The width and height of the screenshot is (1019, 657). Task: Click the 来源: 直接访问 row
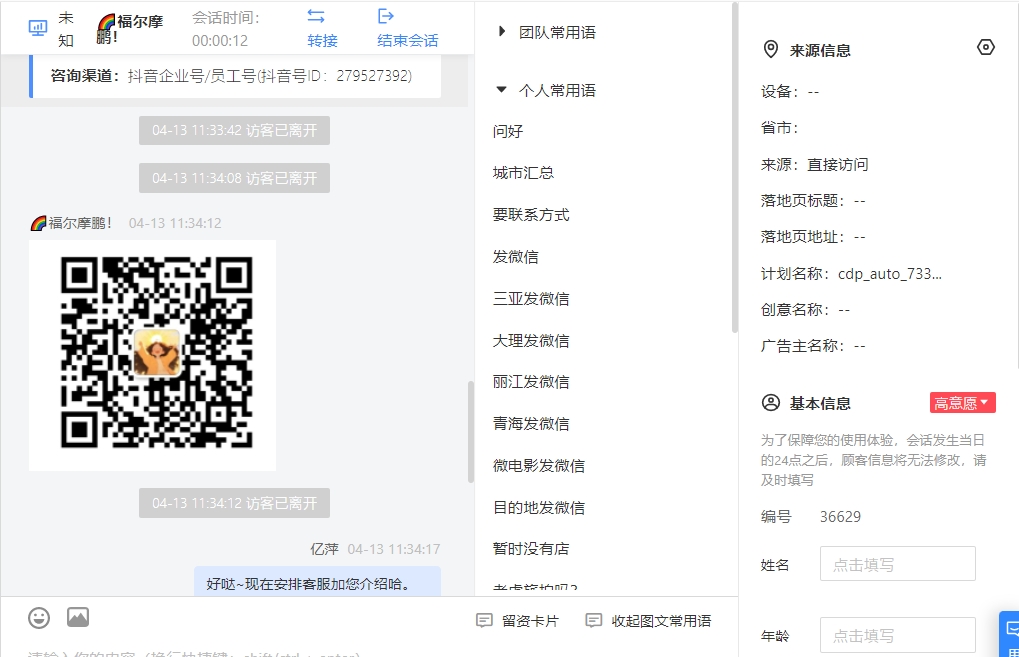pyautogui.click(x=815, y=164)
